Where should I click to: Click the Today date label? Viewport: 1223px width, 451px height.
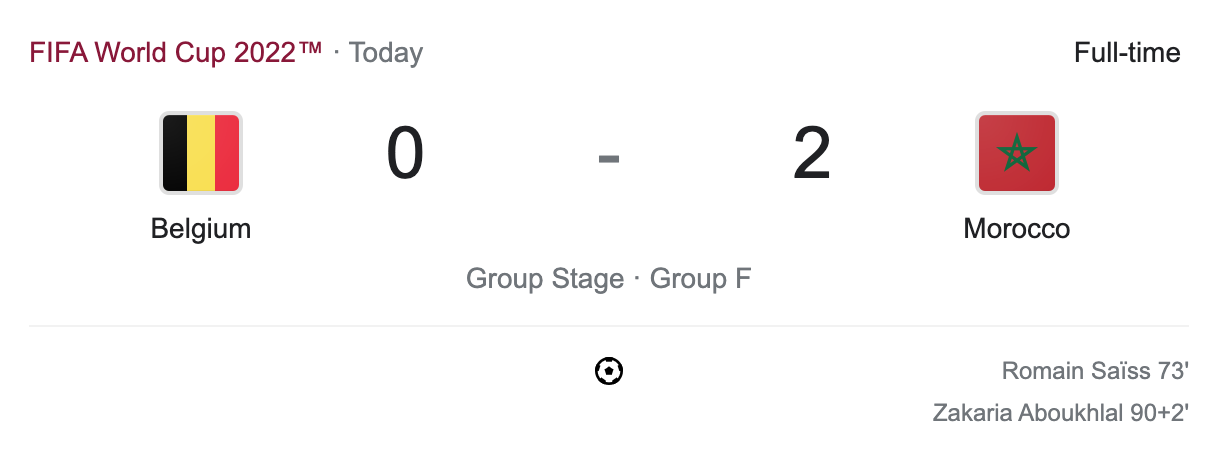click(386, 53)
